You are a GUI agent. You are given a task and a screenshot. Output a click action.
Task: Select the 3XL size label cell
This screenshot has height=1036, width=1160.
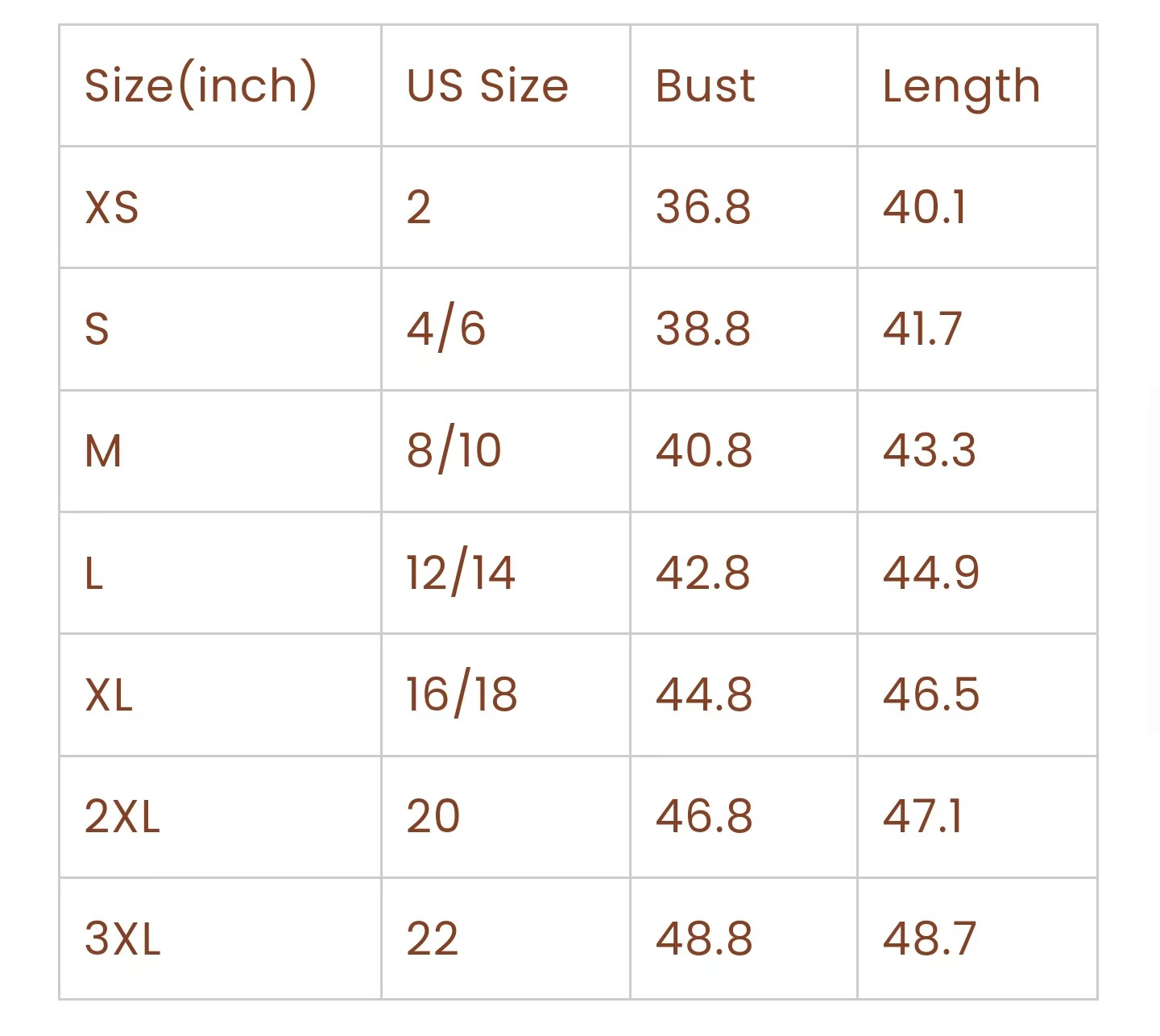(122, 939)
